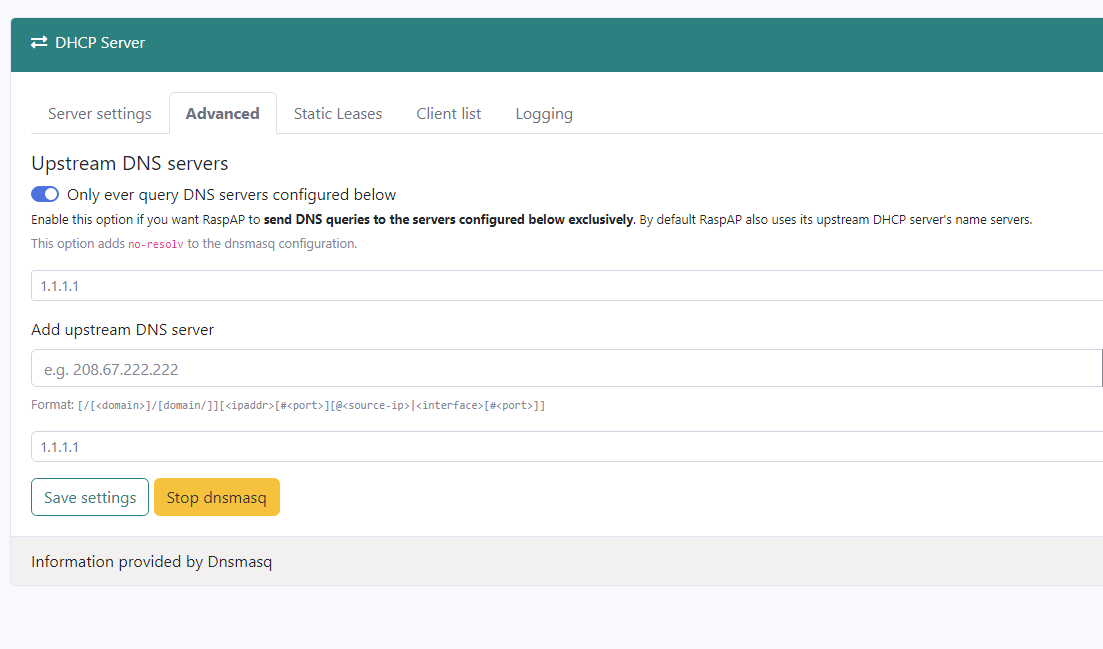Screen dimensions: 1103x649
Task: Click Stop dnsmasq
Action: 216,497
